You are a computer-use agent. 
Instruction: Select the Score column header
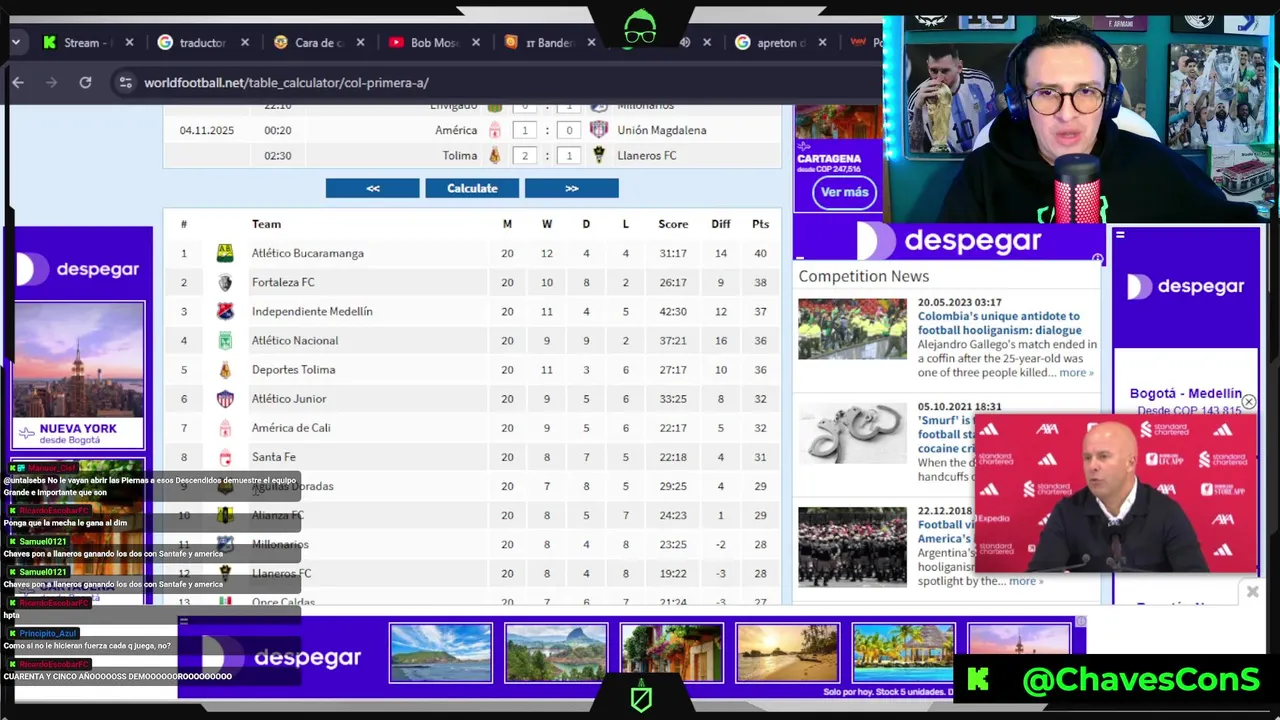[673, 224]
